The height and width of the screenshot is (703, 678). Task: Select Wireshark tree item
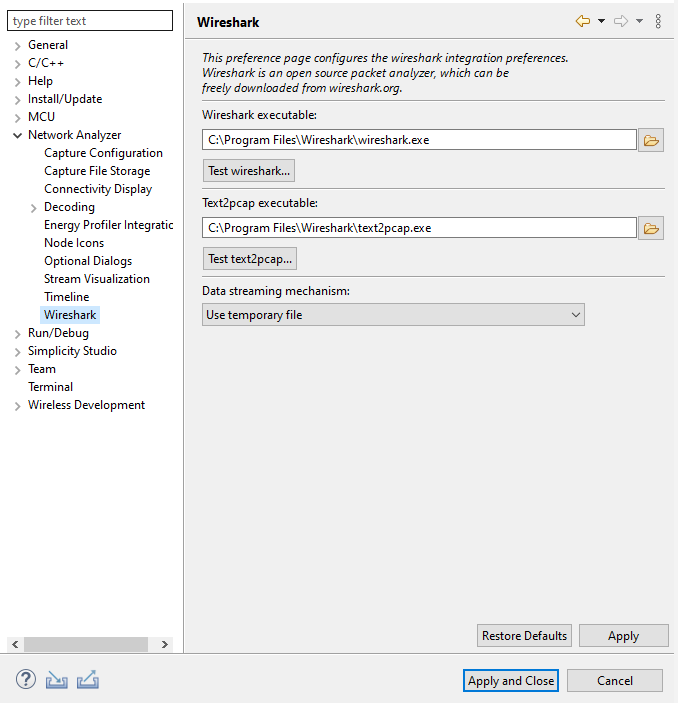[70, 315]
